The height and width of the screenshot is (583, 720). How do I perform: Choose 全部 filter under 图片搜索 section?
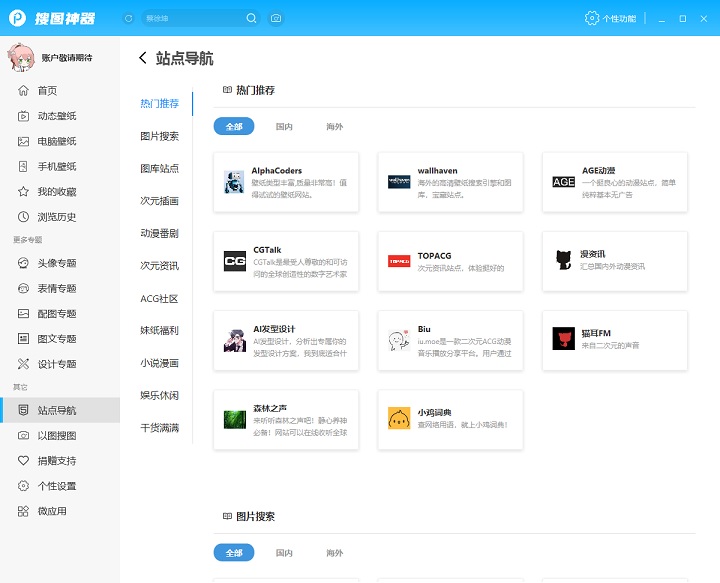(234, 553)
